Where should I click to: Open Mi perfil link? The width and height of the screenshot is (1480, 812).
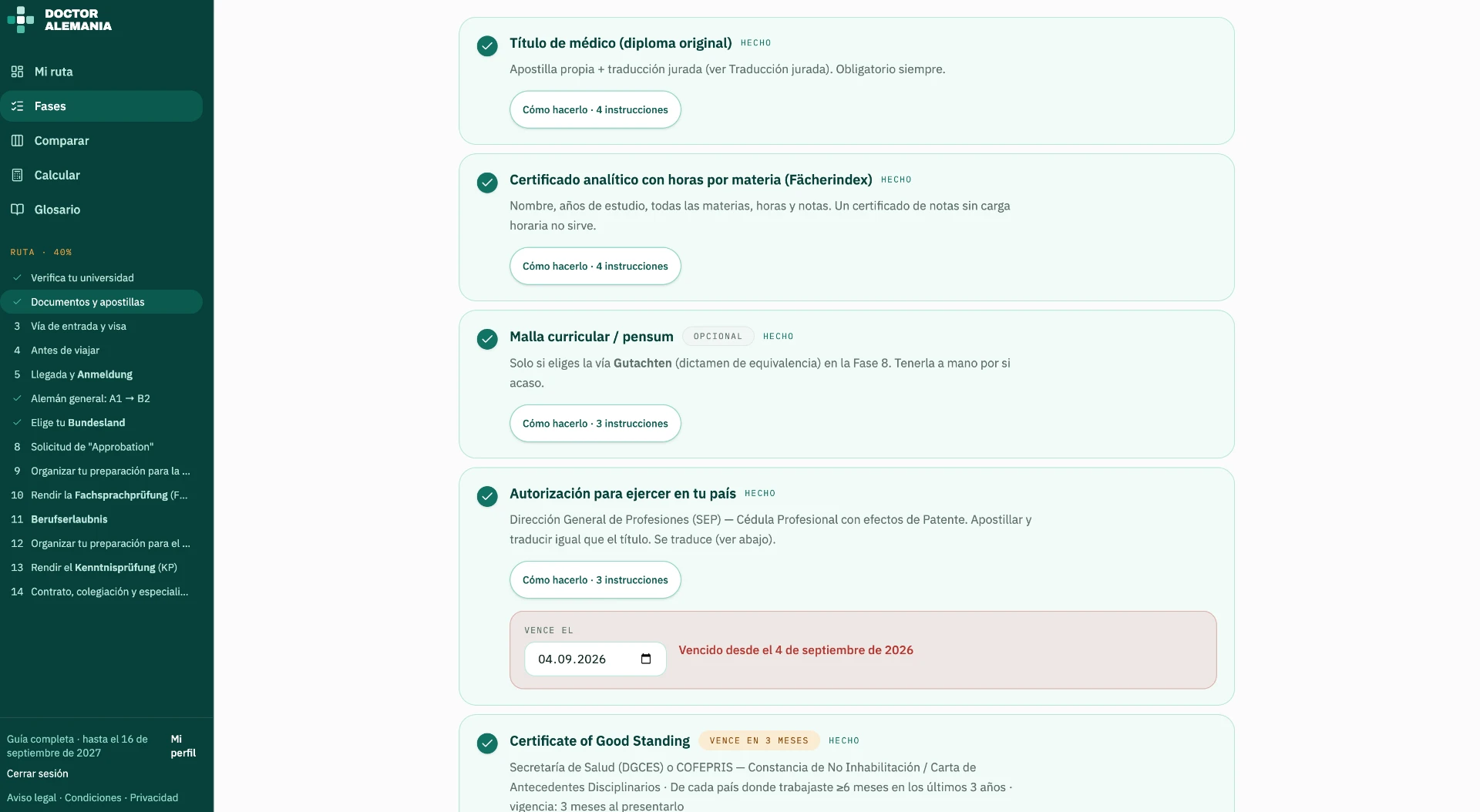click(x=183, y=746)
